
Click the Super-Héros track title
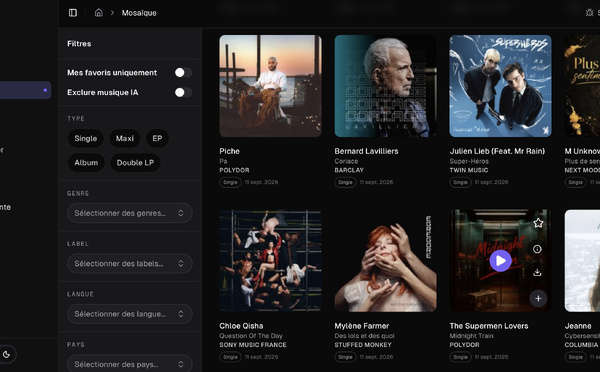[x=469, y=161]
